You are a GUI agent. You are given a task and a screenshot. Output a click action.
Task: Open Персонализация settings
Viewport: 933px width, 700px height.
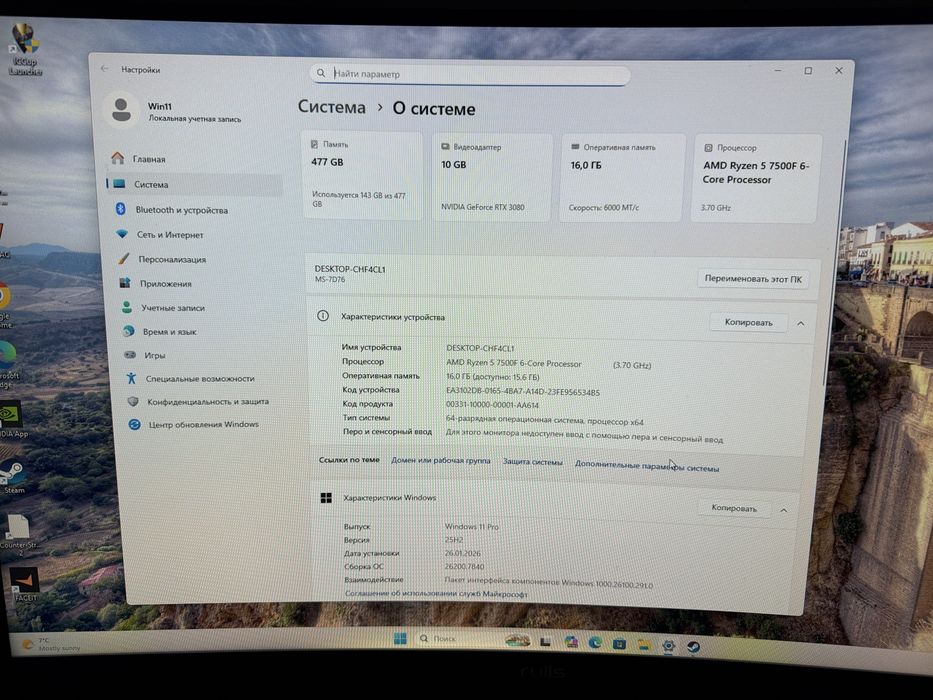tap(200, 259)
